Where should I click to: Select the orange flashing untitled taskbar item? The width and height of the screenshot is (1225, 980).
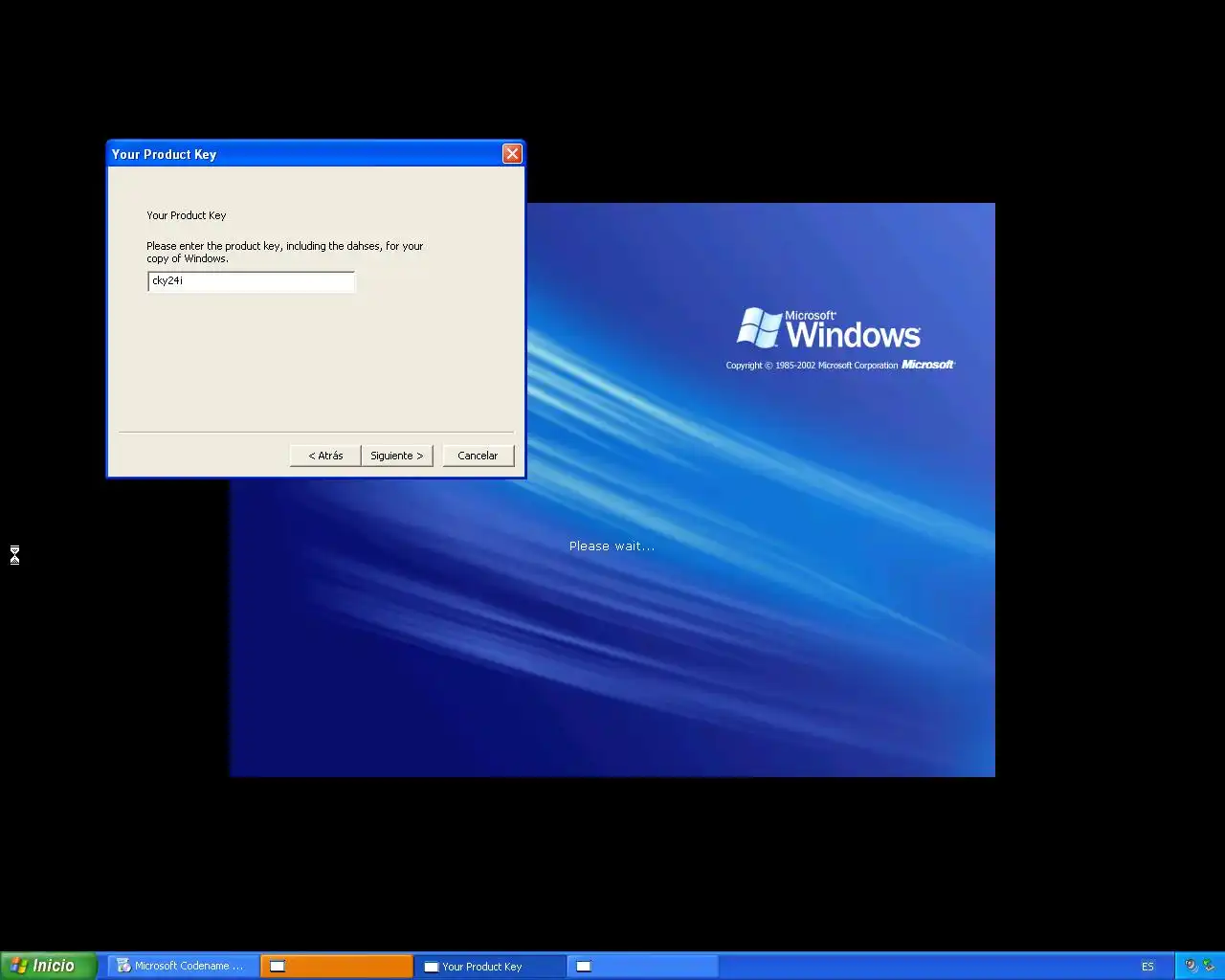coord(336,966)
